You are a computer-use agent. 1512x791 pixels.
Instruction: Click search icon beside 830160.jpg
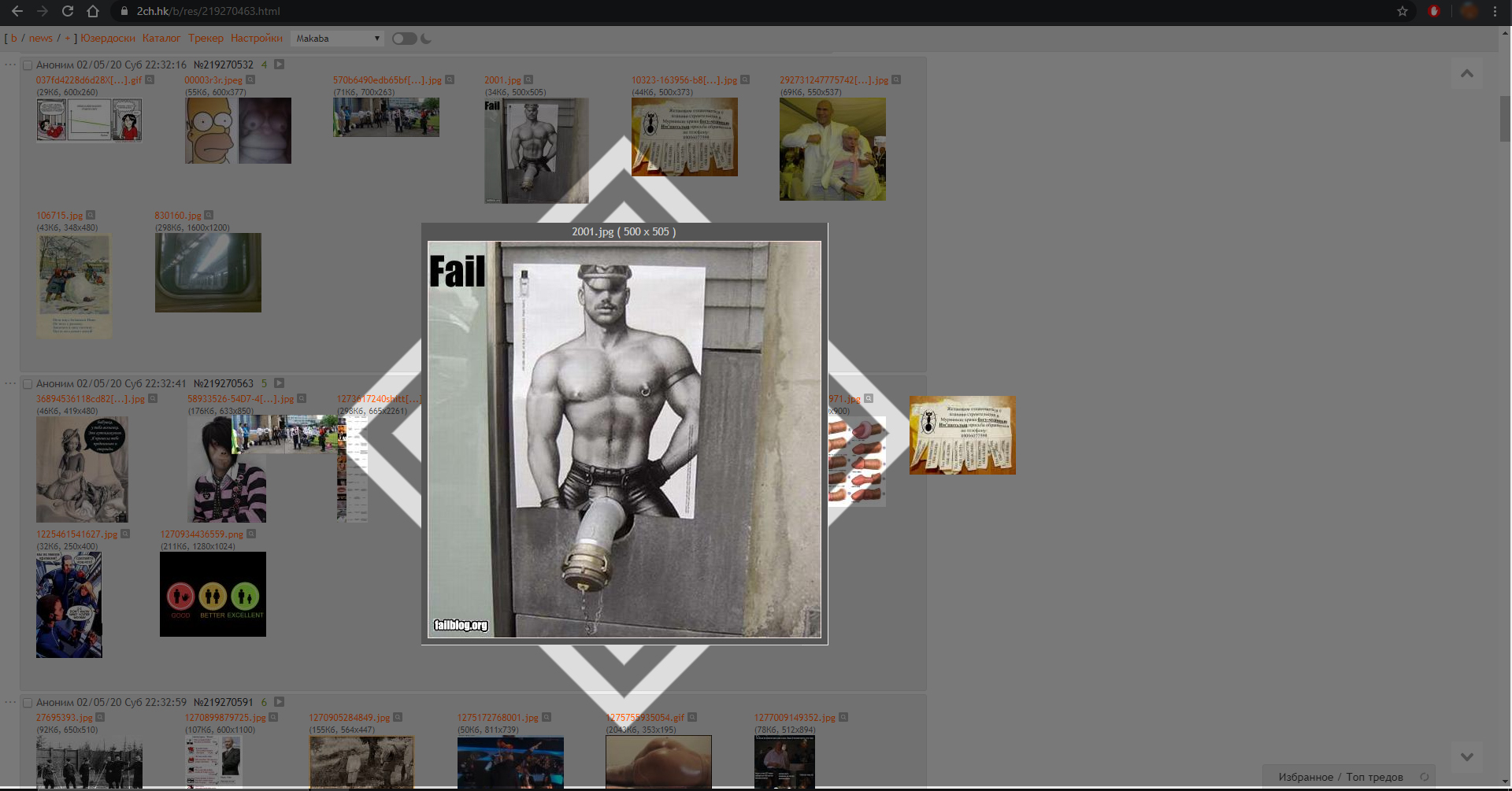pyautogui.click(x=209, y=215)
